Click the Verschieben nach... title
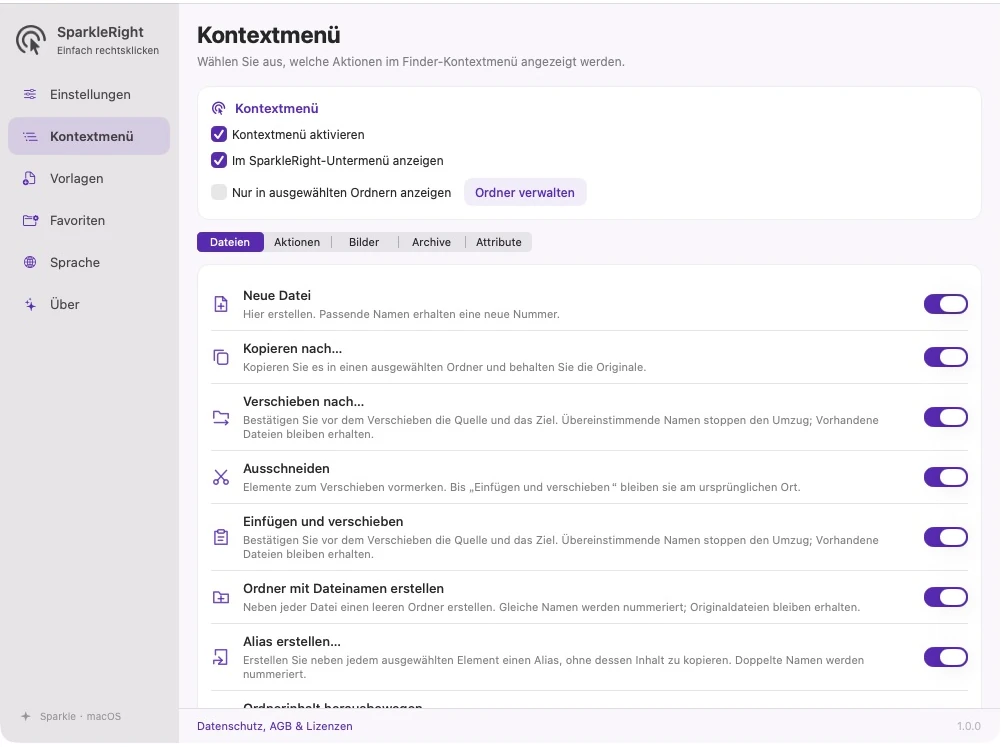This screenshot has width=1008, height=747. [x=303, y=401]
